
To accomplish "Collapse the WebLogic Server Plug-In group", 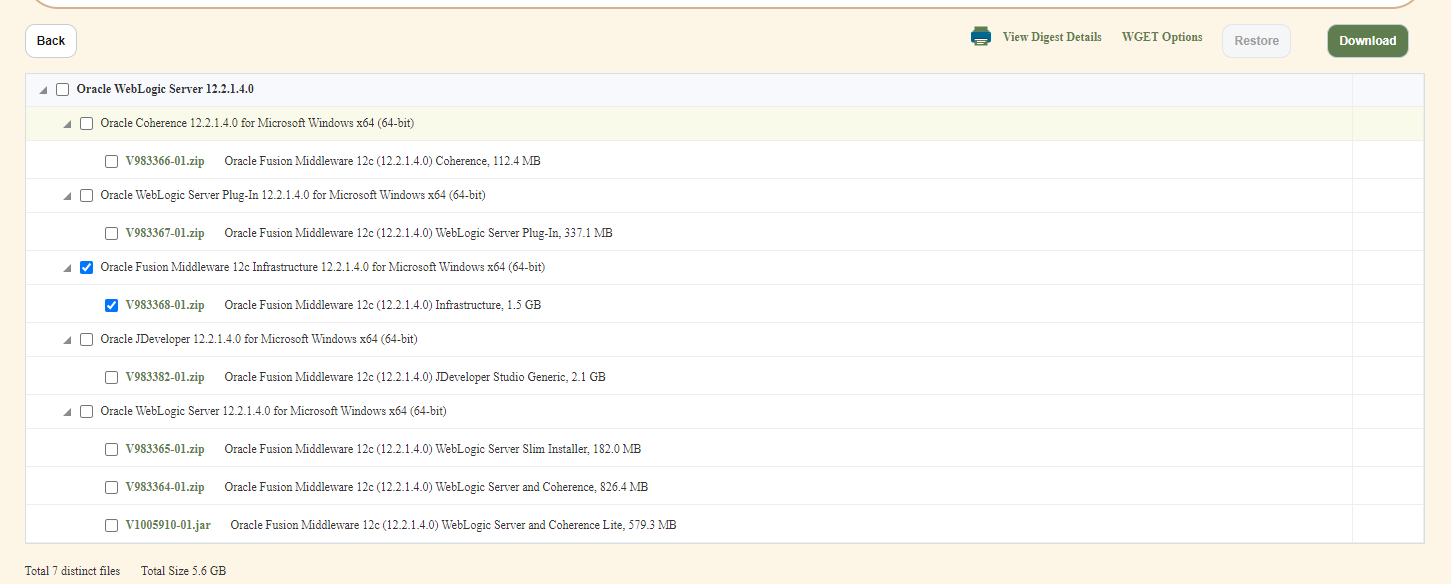I will [67, 196].
